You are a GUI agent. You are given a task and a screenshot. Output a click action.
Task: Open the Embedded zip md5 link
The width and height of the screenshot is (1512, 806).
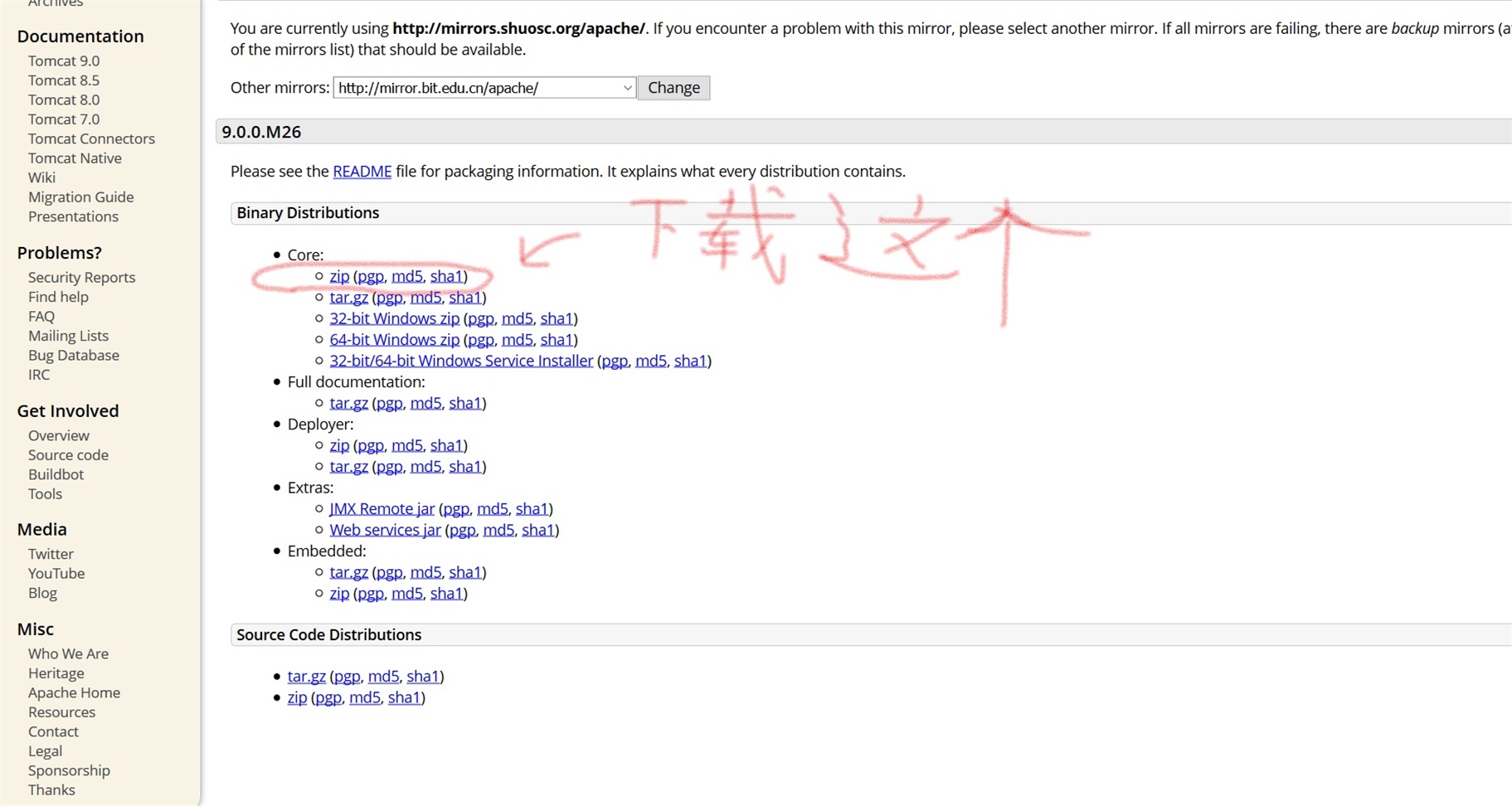(407, 594)
